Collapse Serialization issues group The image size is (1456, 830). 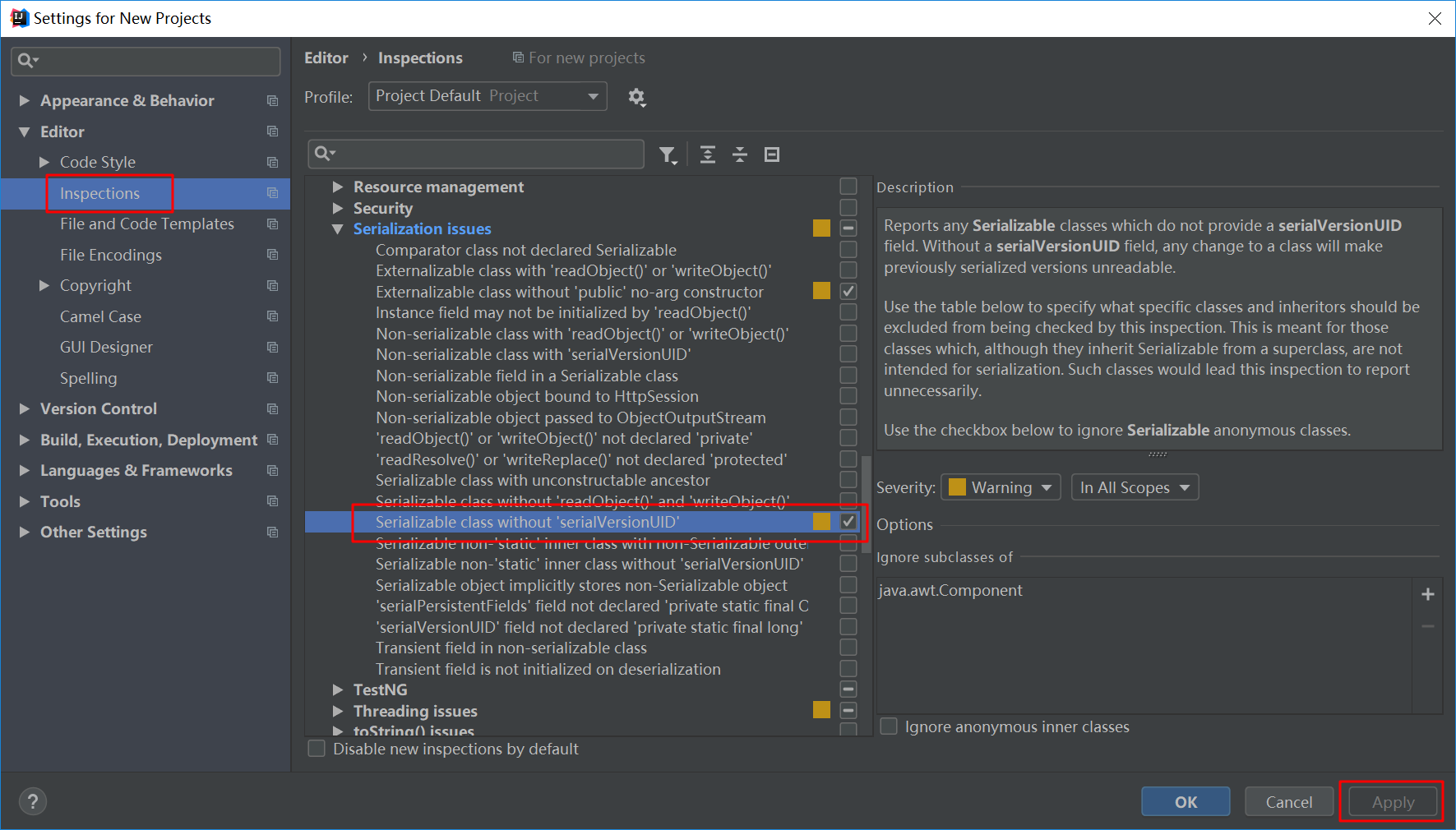pyautogui.click(x=337, y=229)
